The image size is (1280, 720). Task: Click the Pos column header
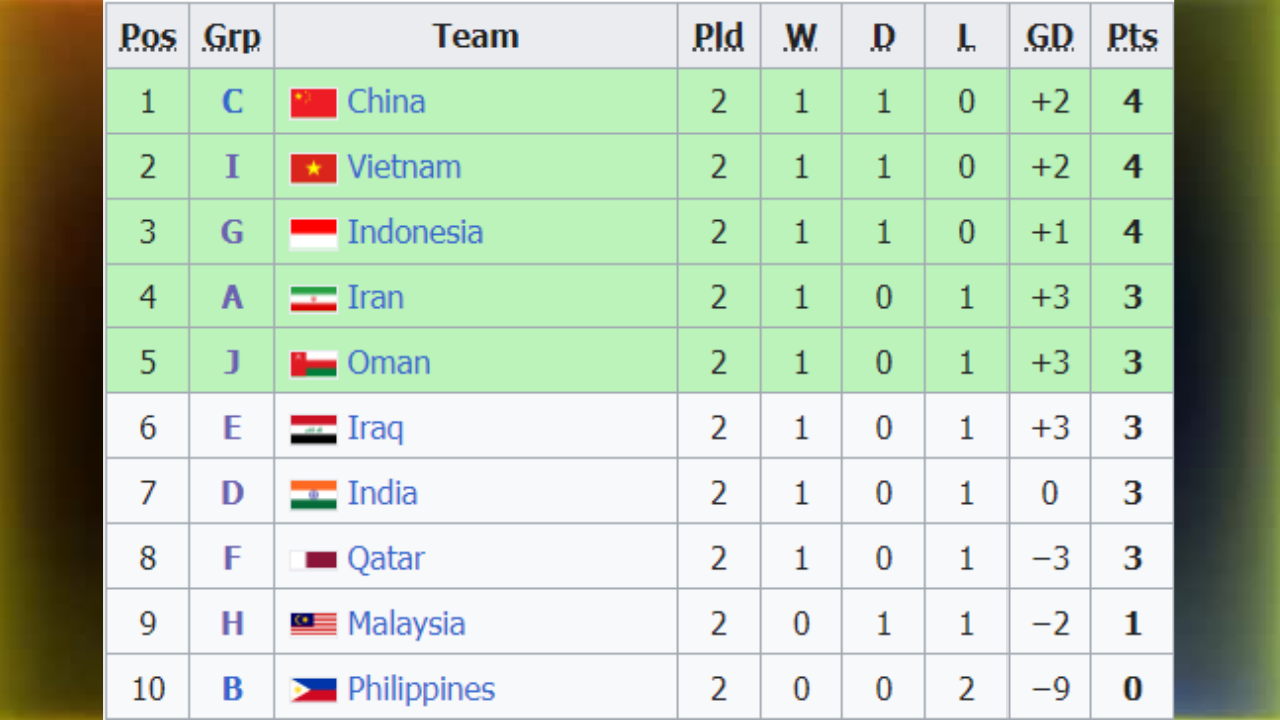click(148, 37)
